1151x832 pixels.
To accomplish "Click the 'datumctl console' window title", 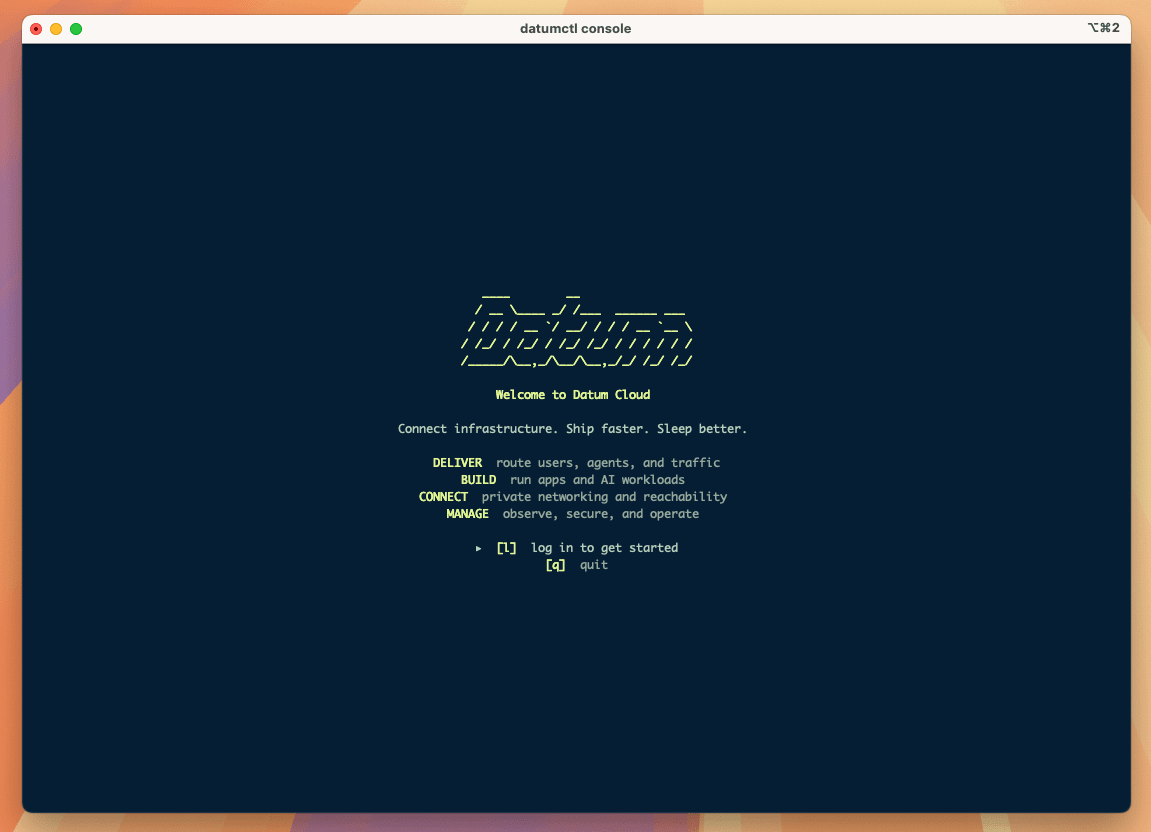I will pyautogui.click(x=576, y=29).
